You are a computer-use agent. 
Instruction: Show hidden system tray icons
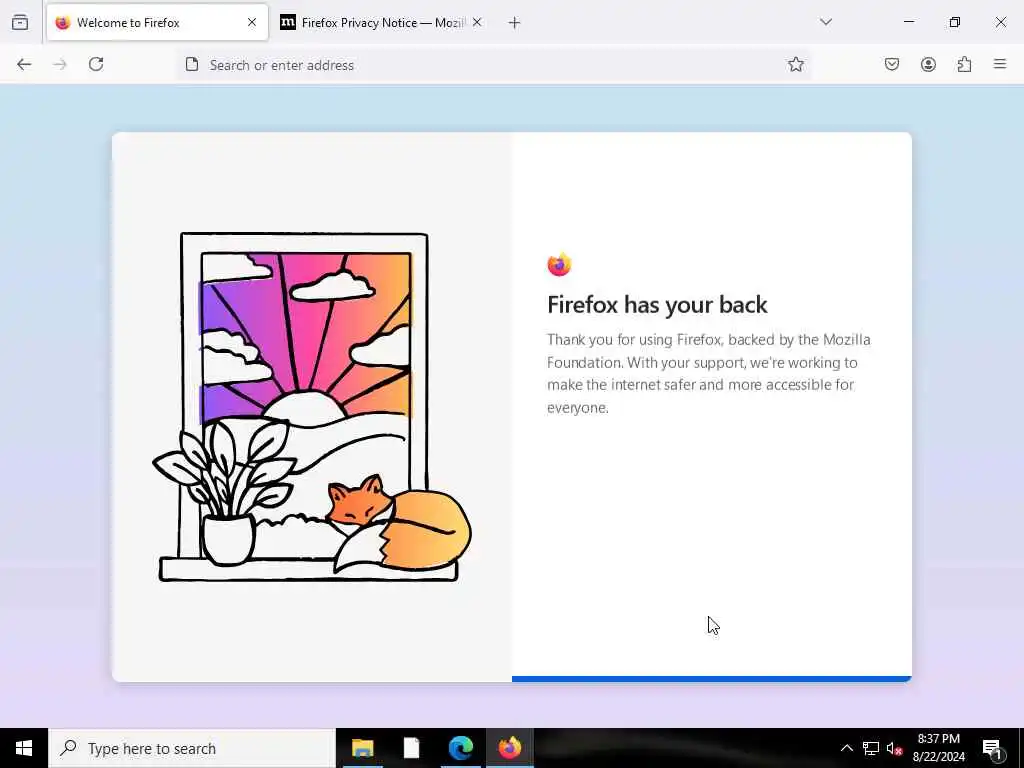(846, 748)
